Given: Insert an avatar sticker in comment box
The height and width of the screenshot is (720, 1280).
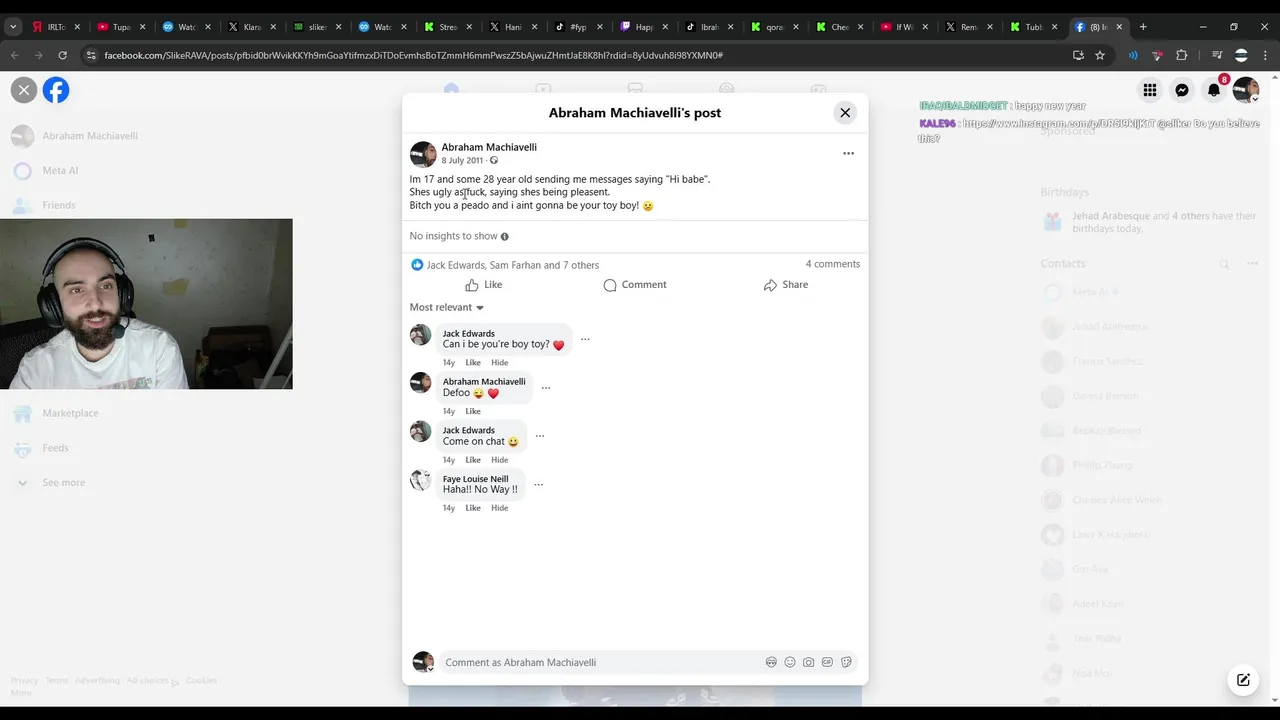Looking at the screenshot, I should click(771, 662).
